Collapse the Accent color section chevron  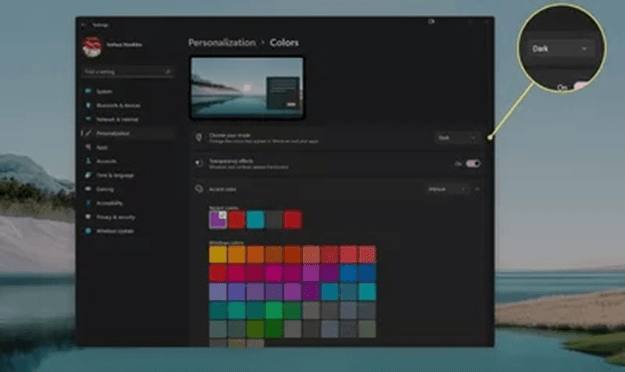478,189
